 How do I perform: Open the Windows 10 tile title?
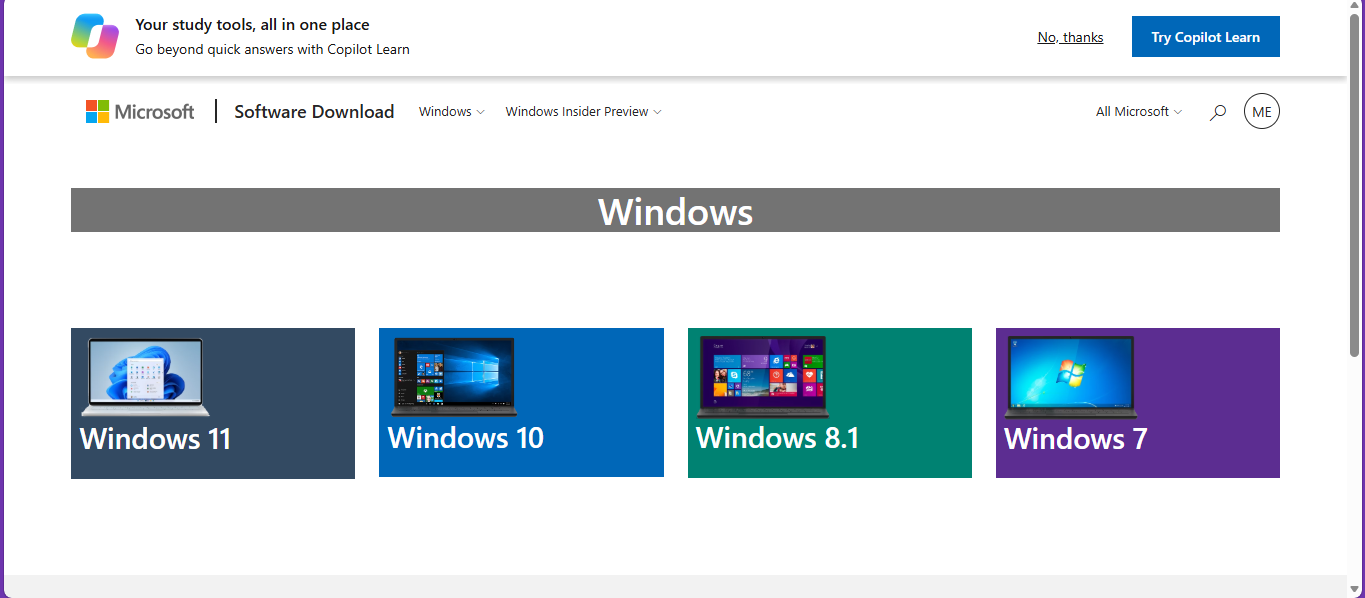(x=466, y=438)
